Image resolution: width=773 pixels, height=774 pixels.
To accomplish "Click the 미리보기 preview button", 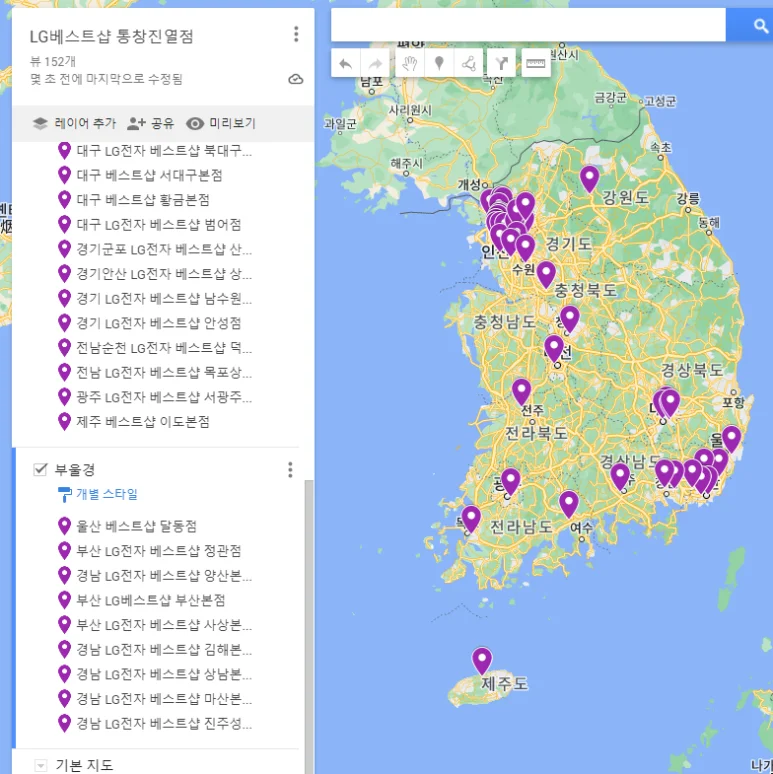I will tap(221, 123).
